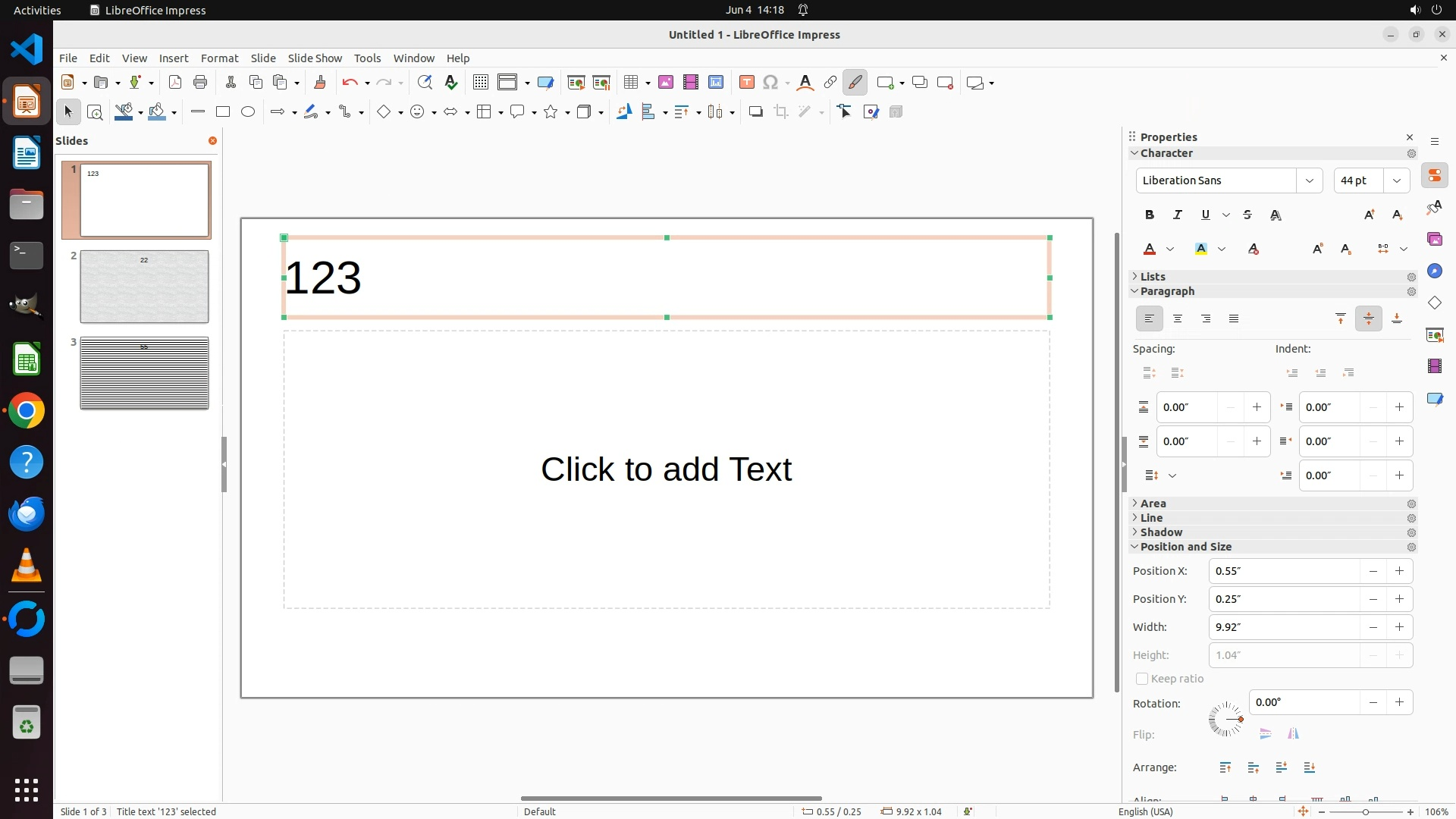Image resolution: width=1456 pixels, height=819 pixels.
Task: Insert a text box from the toolbar
Action: [x=746, y=83]
